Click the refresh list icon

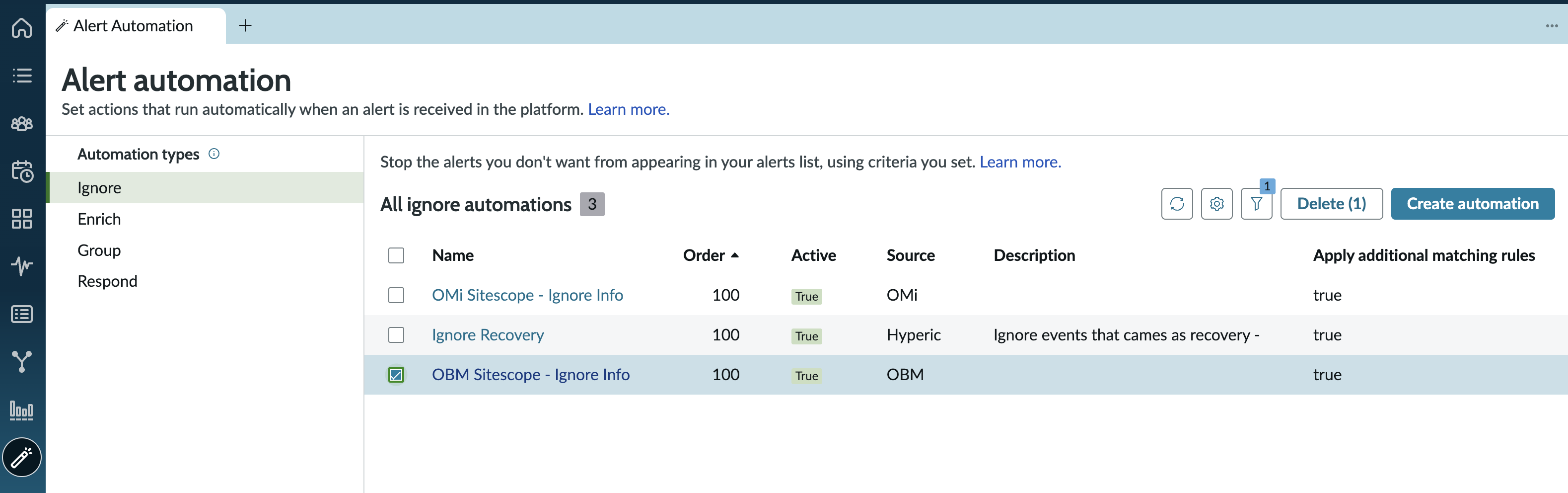(1177, 204)
